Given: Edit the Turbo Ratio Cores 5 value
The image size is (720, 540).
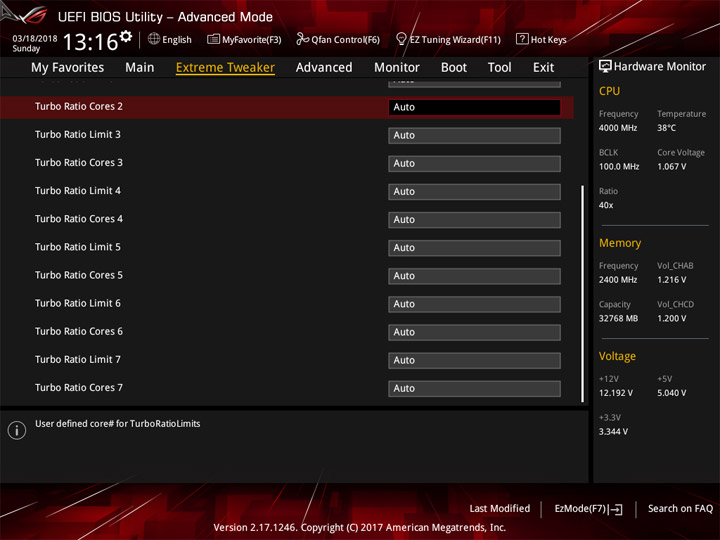Looking at the screenshot, I should click(474, 276).
